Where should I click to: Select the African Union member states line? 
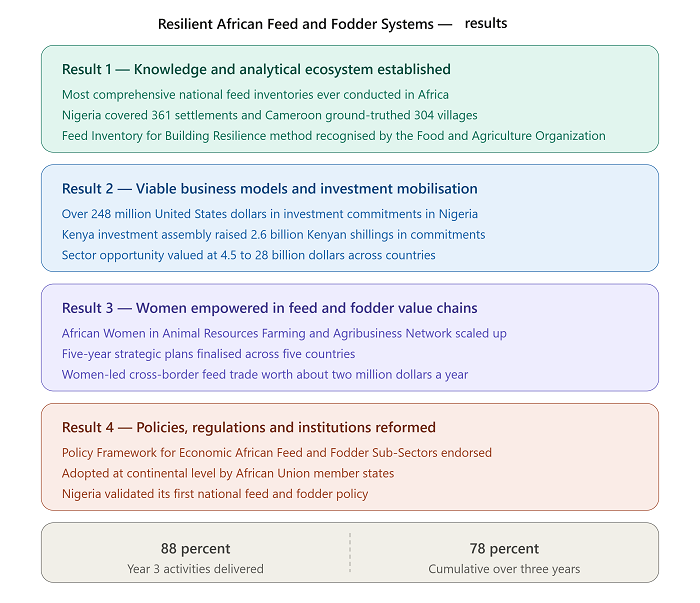[x=228, y=473]
